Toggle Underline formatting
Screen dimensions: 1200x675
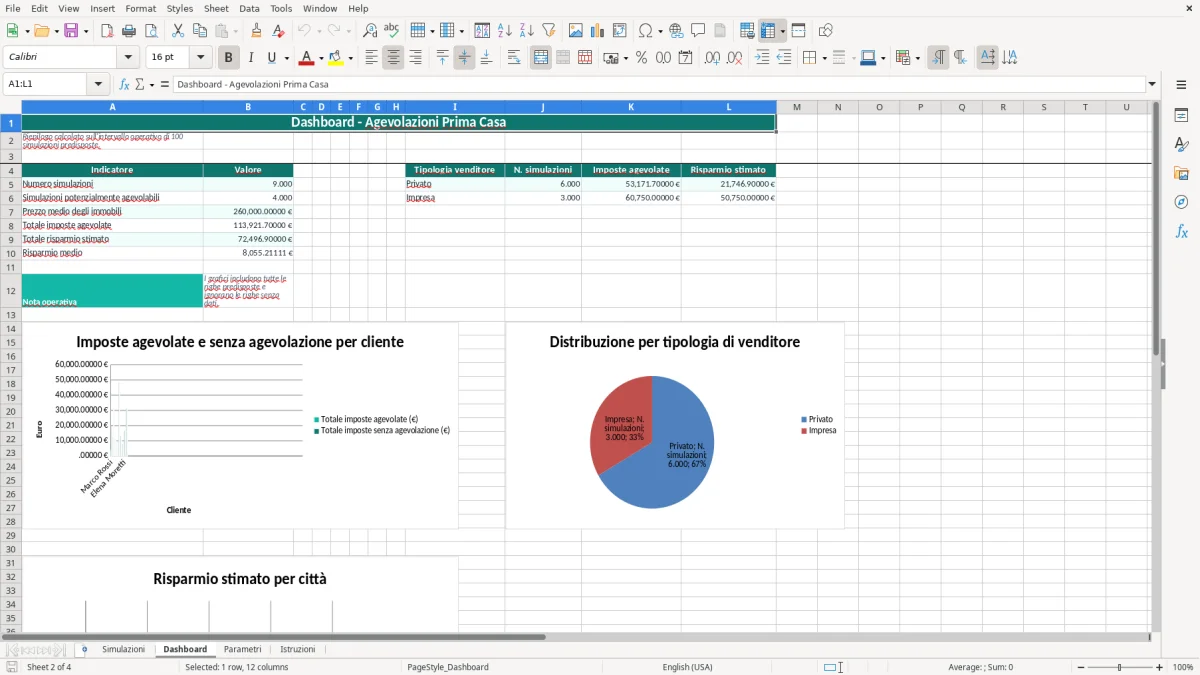click(271, 58)
